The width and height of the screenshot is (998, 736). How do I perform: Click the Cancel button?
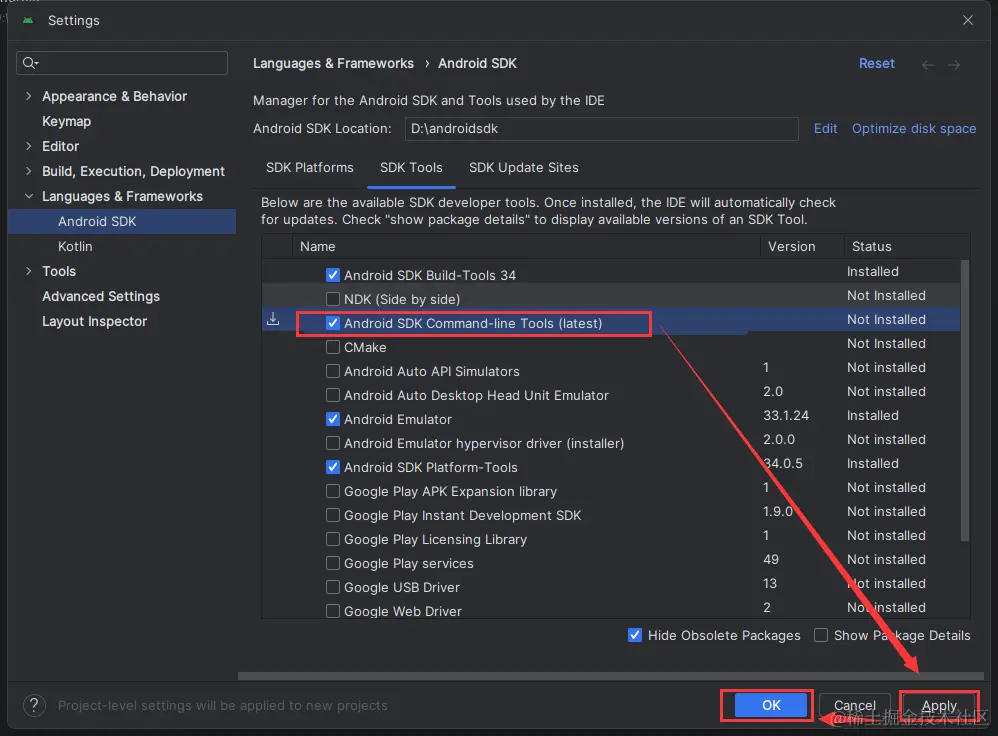[x=855, y=705]
